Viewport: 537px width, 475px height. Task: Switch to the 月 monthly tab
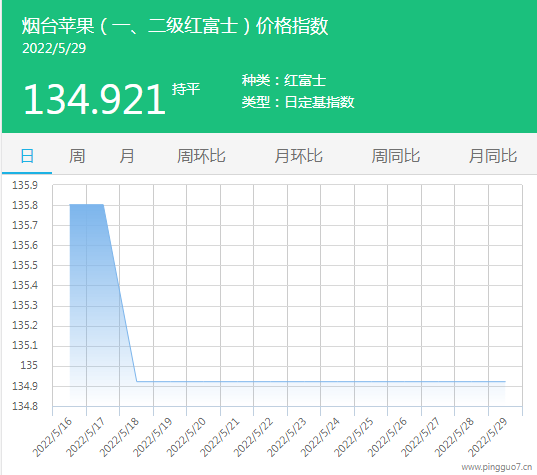click(x=126, y=156)
